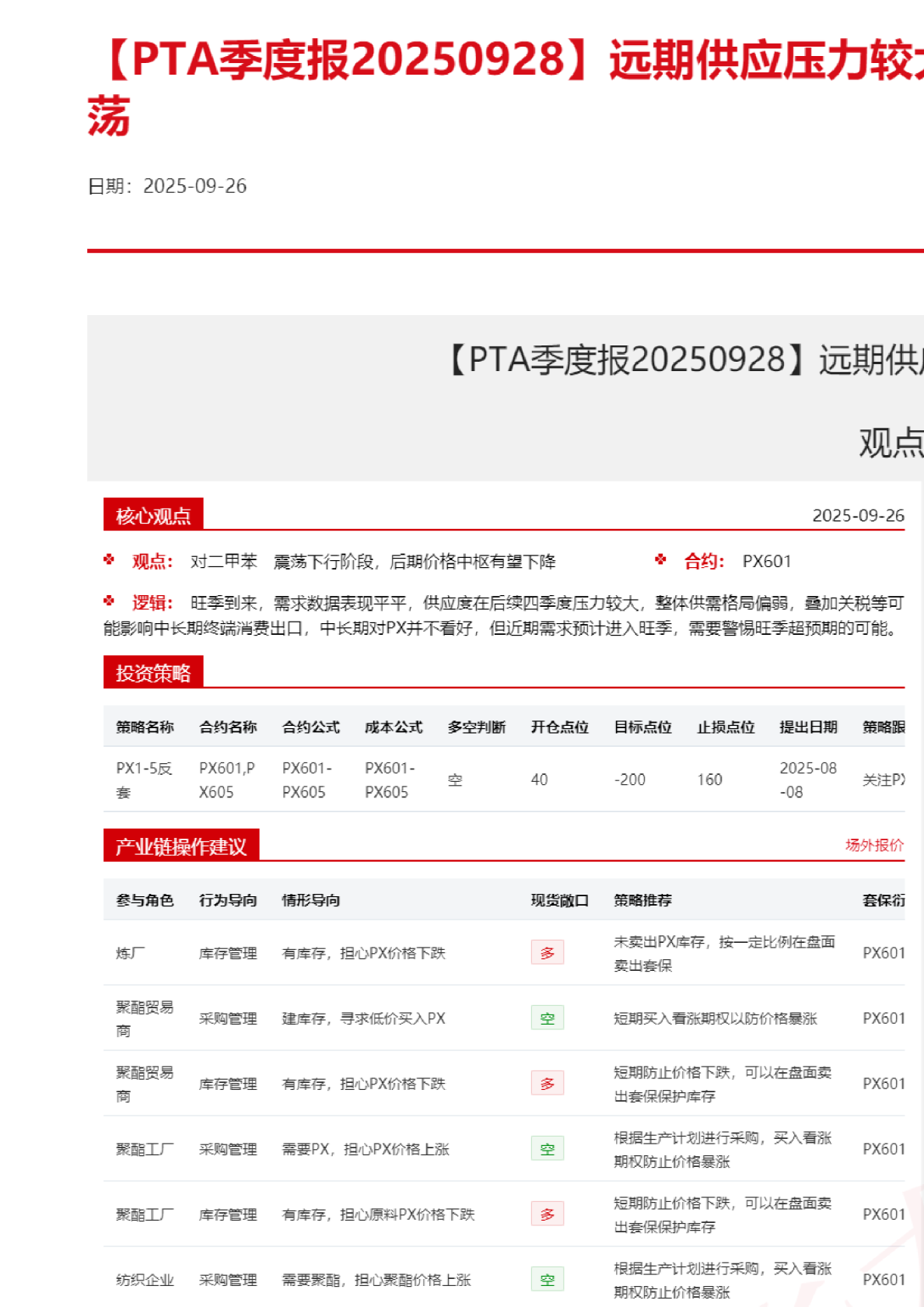Click the 多空判断 column header

point(476,727)
